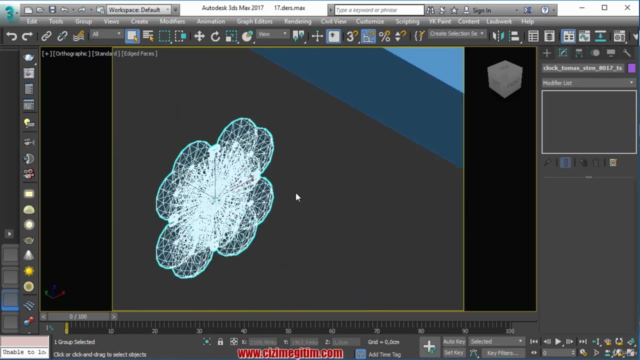The width and height of the screenshot is (640, 360).
Task: Open the Rendering menu
Action: (298, 21)
